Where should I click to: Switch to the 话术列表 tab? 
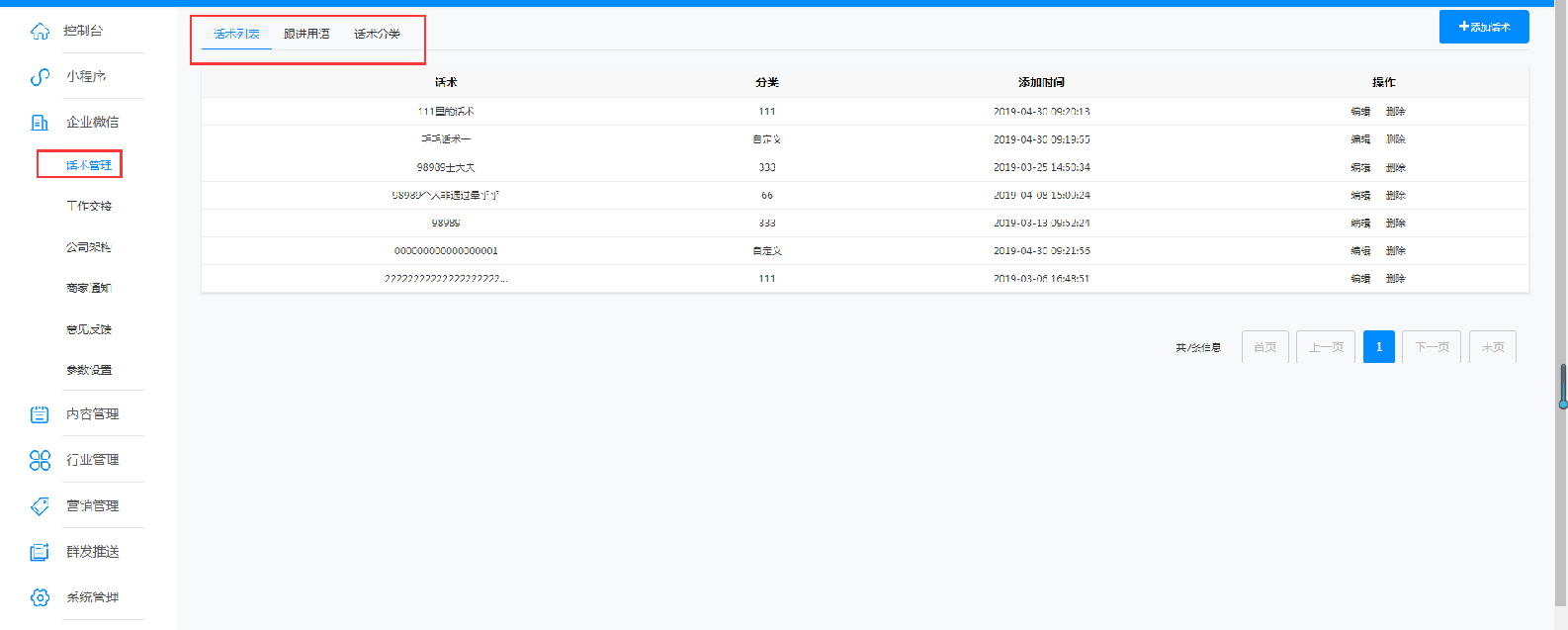[x=236, y=34]
